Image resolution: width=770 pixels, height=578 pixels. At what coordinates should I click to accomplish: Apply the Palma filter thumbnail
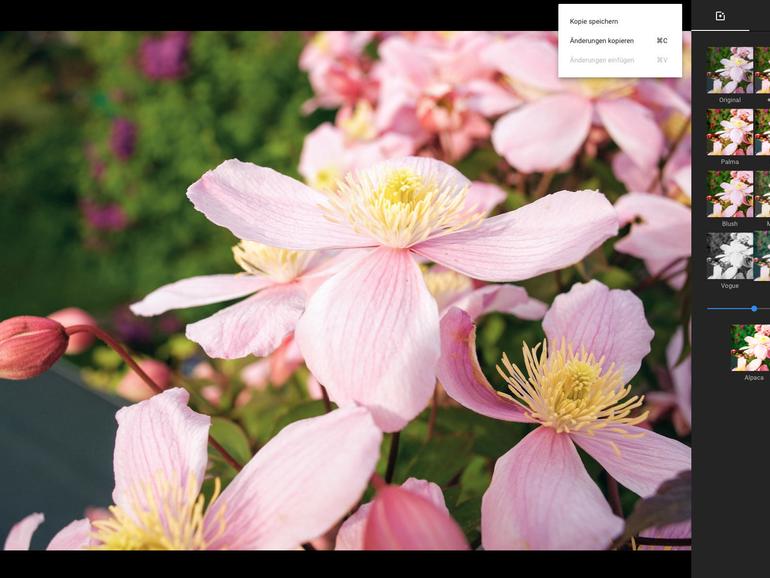[x=730, y=132]
